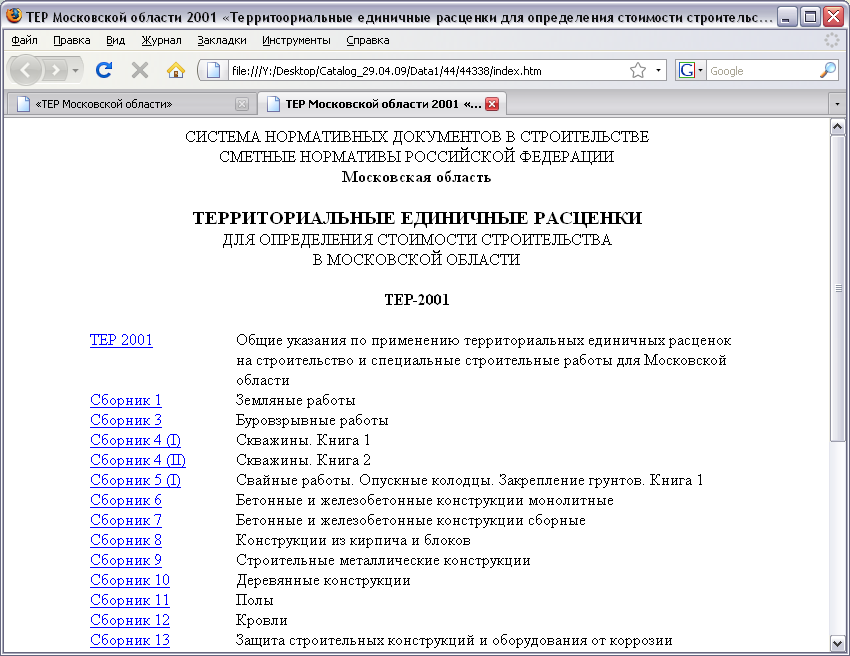Viewport: 850px width, 656px height.
Task: Click the activity throbber icon
Action: click(x=832, y=40)
